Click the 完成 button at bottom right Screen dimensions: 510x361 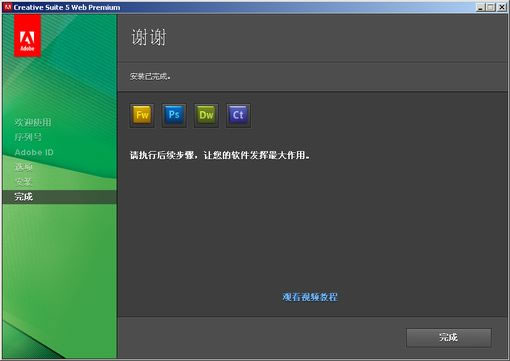(x=449, y=337)
